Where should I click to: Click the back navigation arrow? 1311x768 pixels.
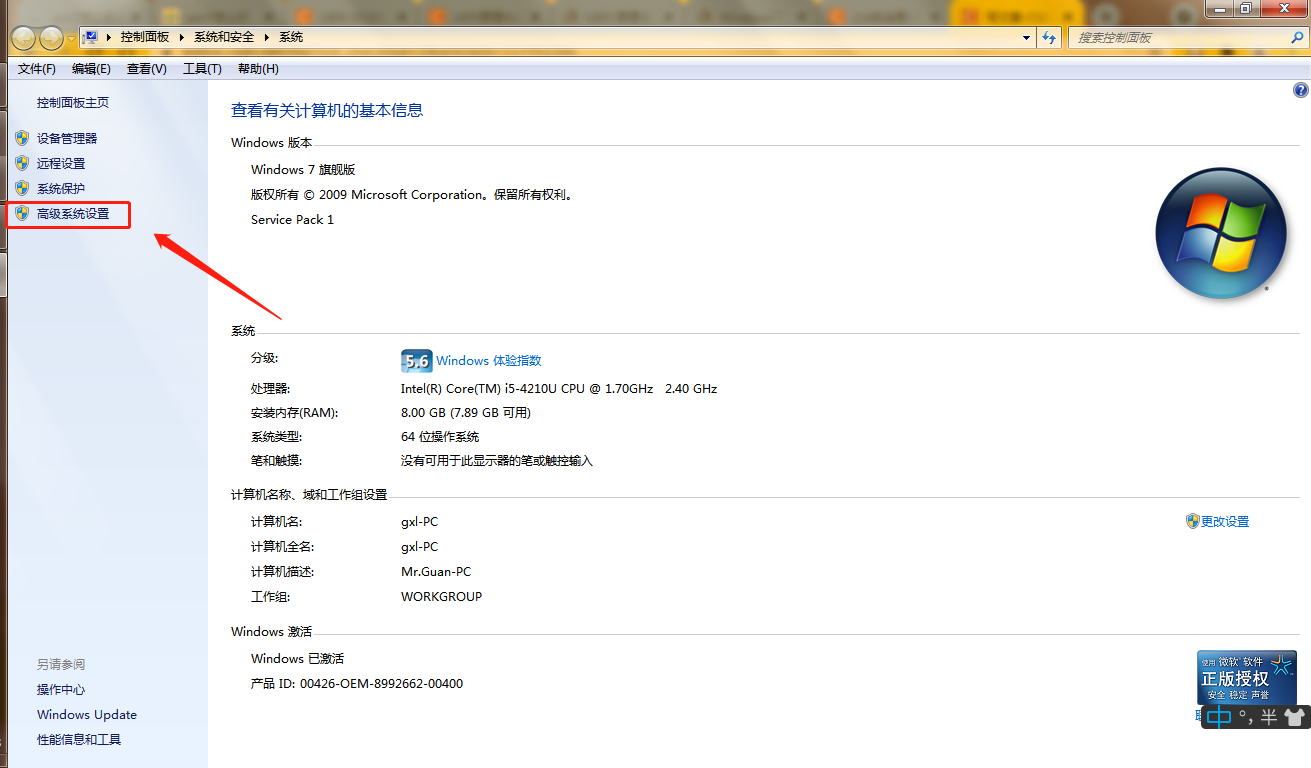point(22,37)
